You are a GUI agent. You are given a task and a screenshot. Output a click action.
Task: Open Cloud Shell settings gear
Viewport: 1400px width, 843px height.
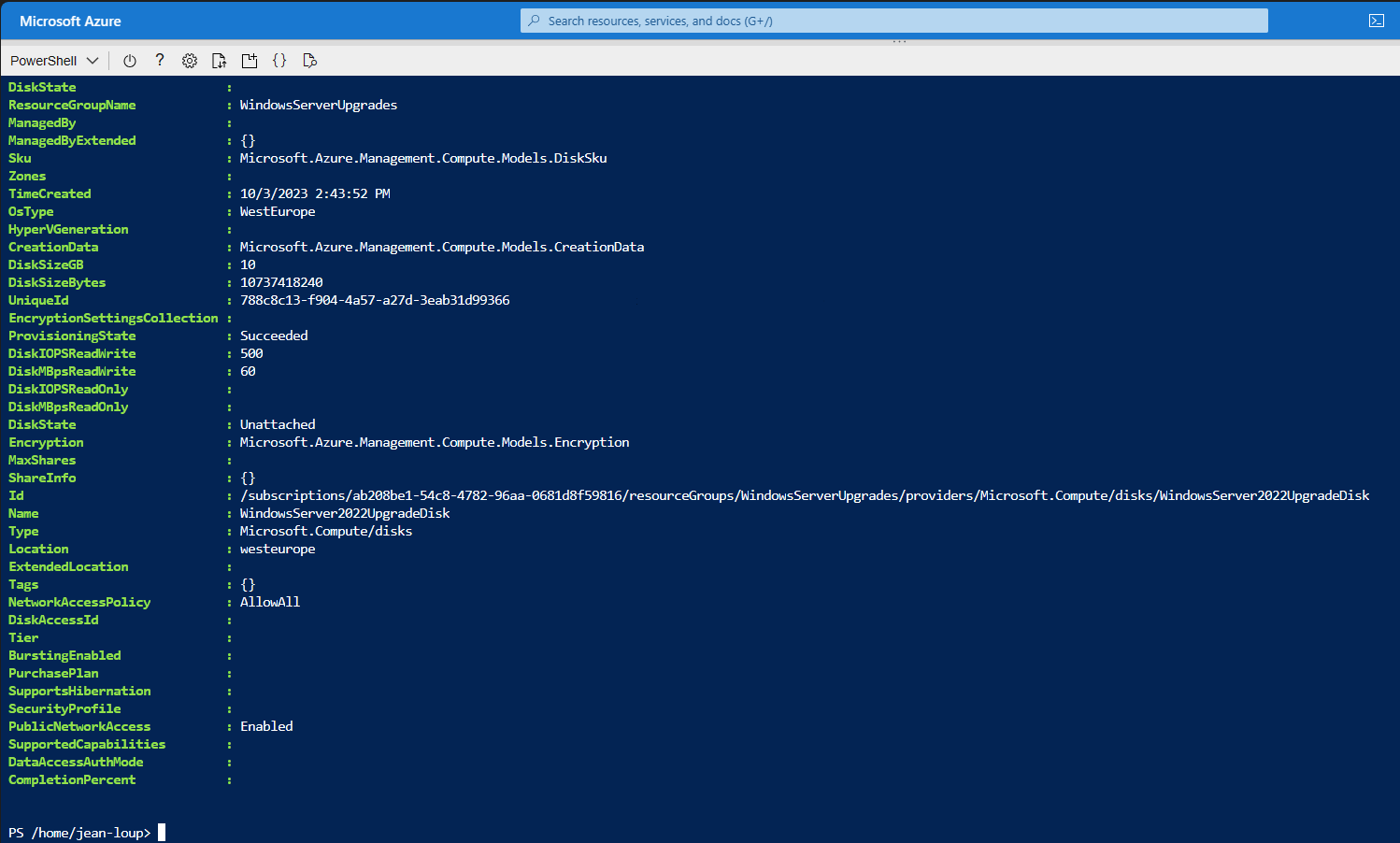click(190, 61)
